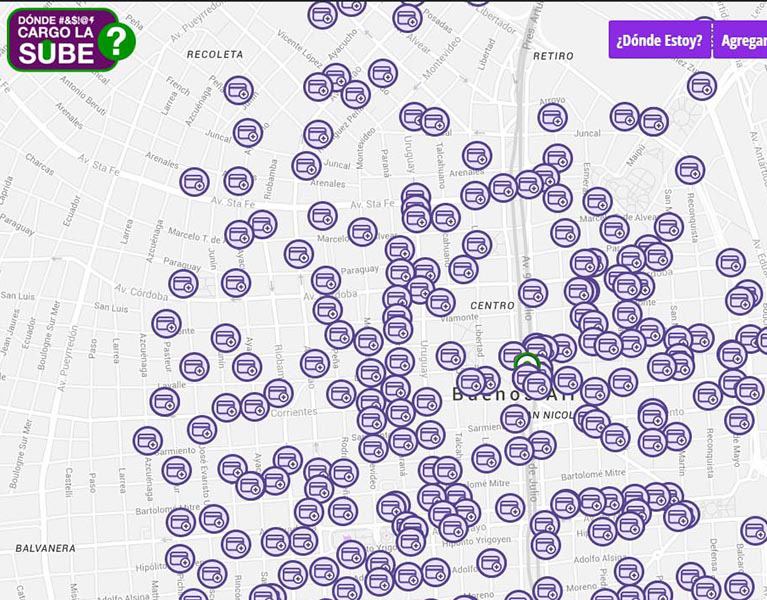Select SUBE marker just below the Lavalle label

click(x=164, y=402)
